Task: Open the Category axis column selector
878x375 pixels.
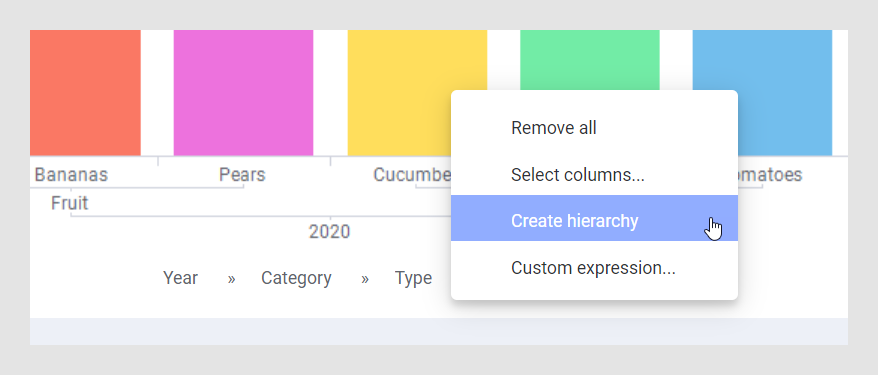Action: tap(296, 278)
